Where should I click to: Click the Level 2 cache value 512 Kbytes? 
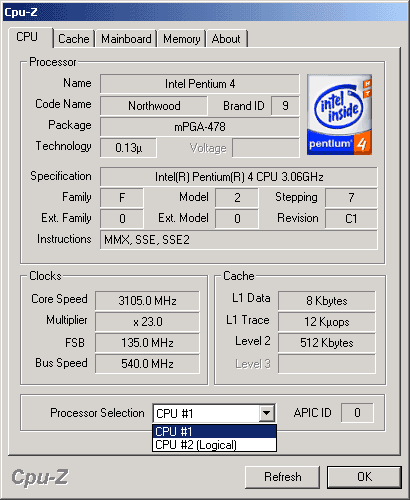[x=327, y=343]
